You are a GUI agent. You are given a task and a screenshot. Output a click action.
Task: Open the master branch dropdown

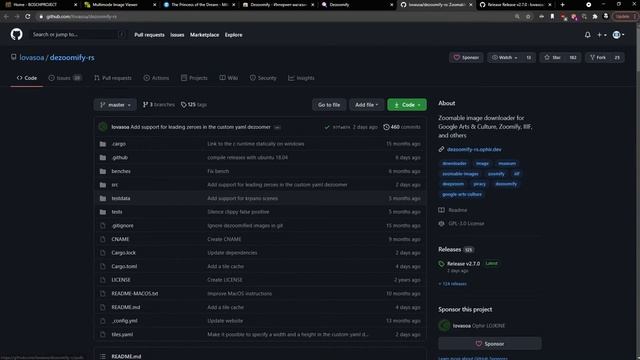[x=116, y=105]
